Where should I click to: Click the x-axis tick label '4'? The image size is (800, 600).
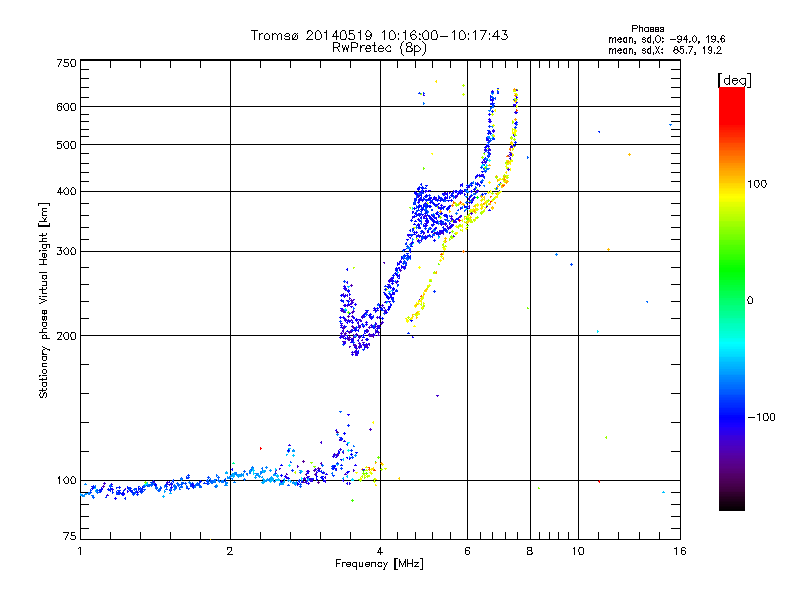(x=380, y=551)
